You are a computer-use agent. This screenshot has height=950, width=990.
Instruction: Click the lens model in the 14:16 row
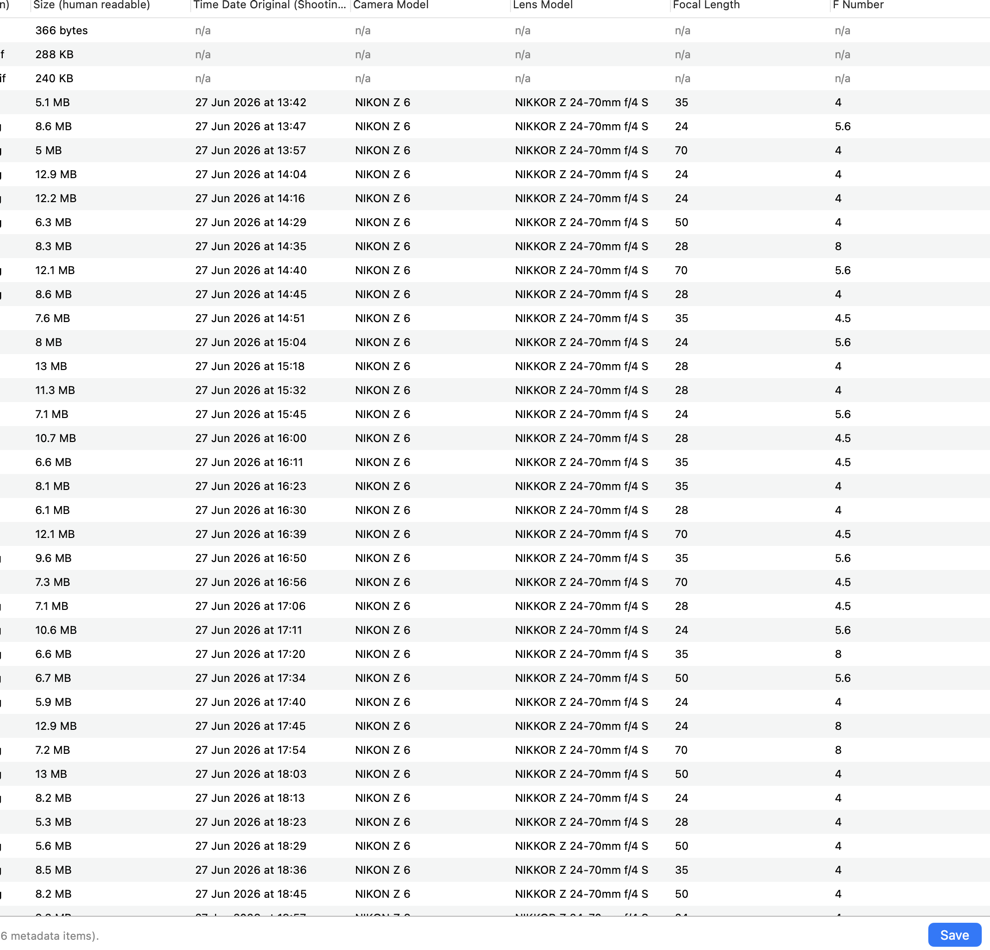tap(581, 198)
